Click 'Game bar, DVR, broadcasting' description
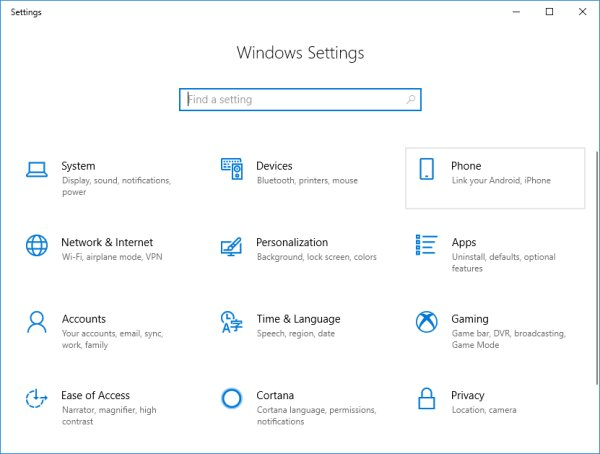Viewport: 600px width, 454px height. tap(509, 339)
